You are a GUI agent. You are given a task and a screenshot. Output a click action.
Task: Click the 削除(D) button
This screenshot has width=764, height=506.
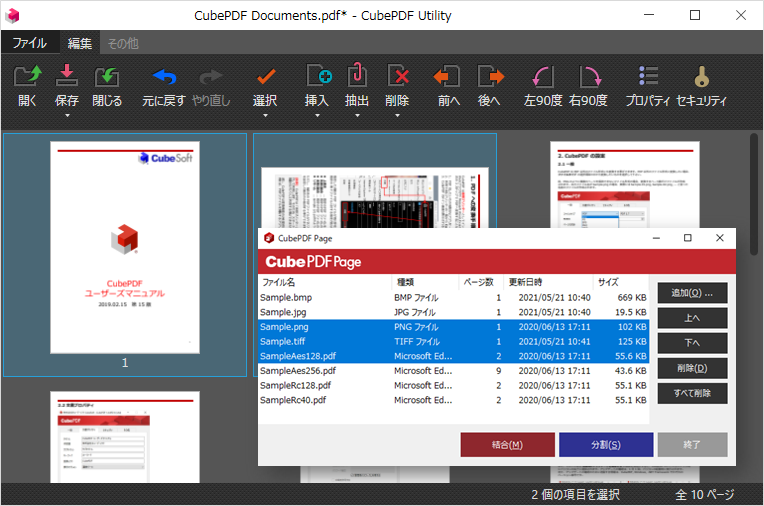pos(692,368)
